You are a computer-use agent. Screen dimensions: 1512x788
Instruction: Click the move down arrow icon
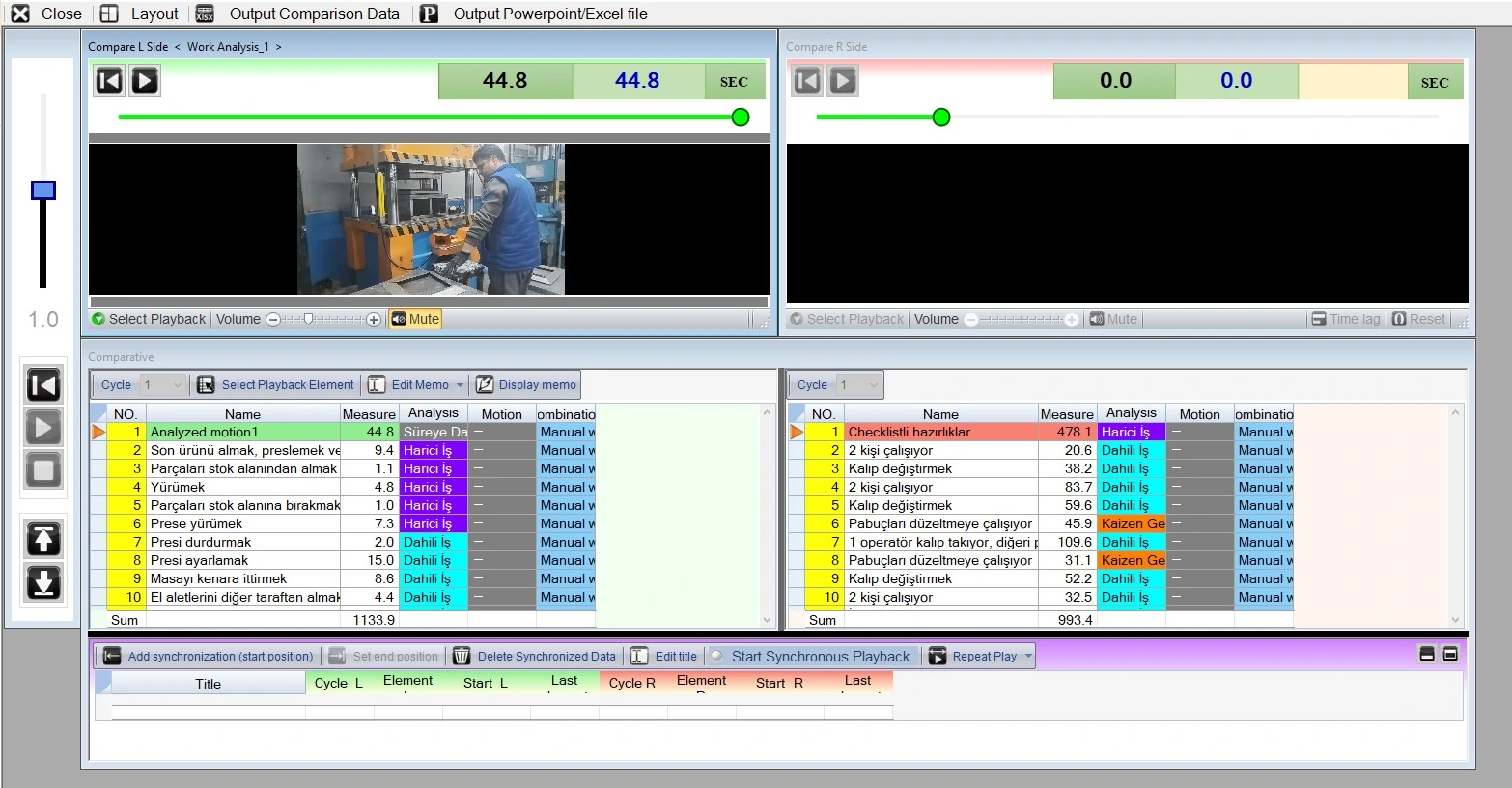43,583
